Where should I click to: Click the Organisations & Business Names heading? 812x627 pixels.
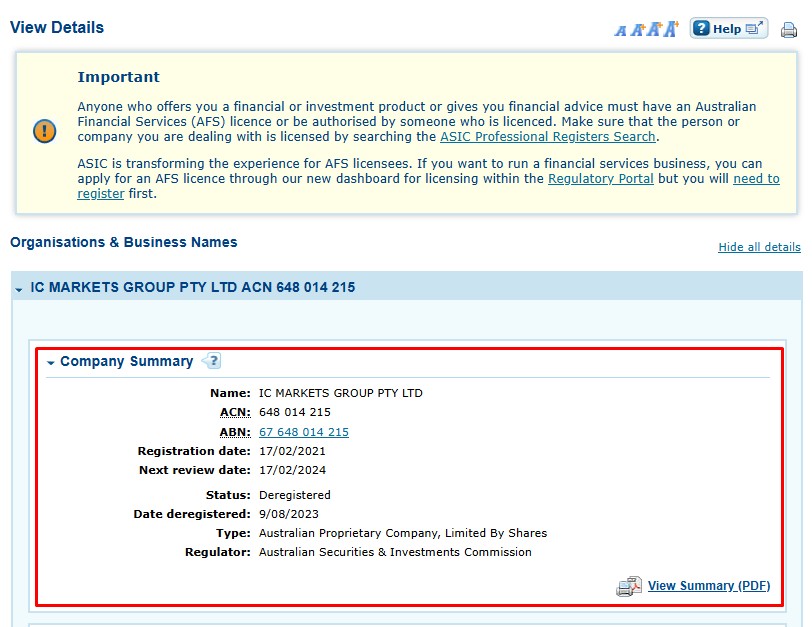(124, 242)
